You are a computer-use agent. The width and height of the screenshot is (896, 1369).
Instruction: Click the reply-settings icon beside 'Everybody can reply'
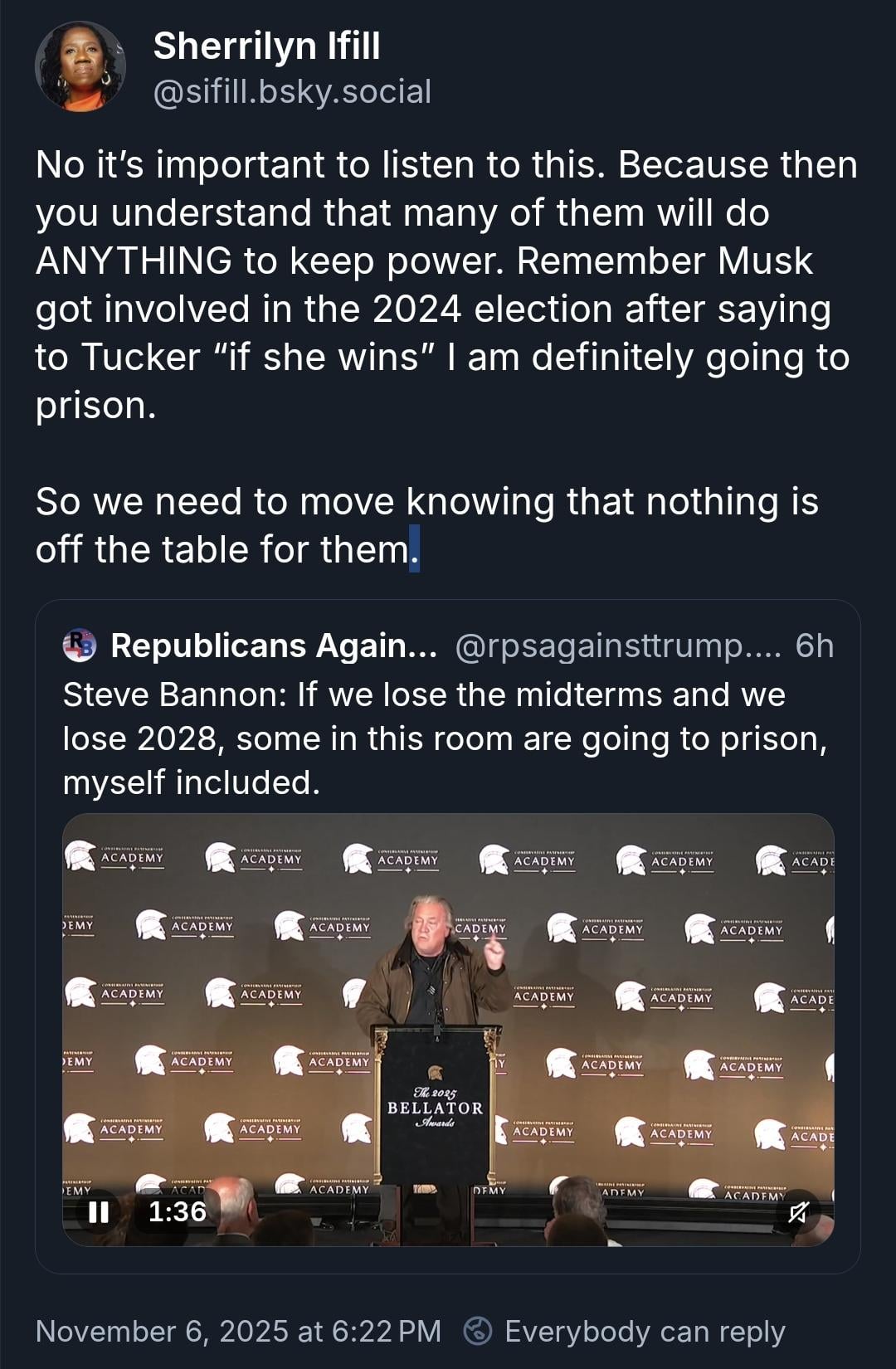click(x=478, y=1331)
